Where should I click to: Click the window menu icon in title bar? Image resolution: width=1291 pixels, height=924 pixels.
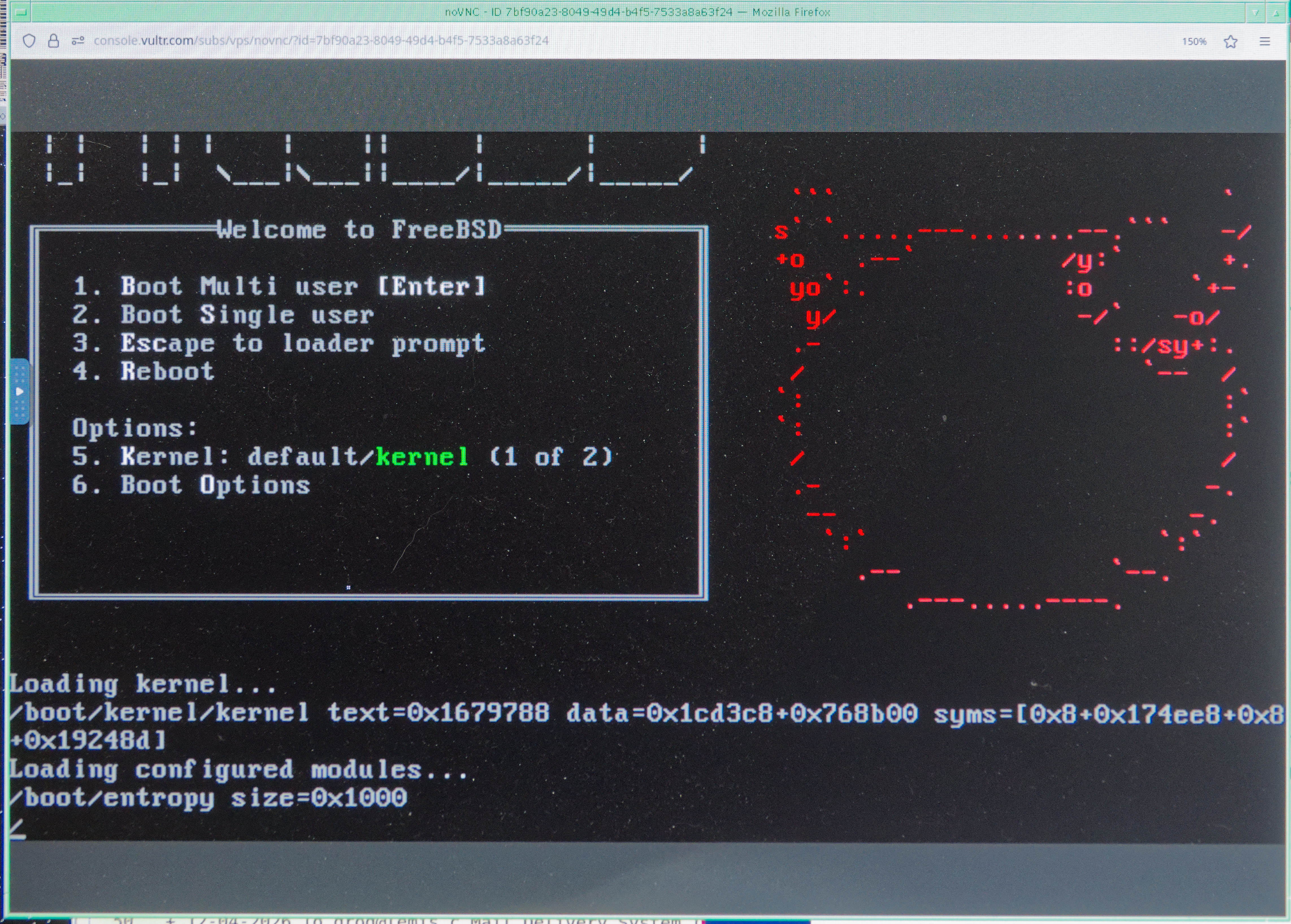(x=21, y=12)
